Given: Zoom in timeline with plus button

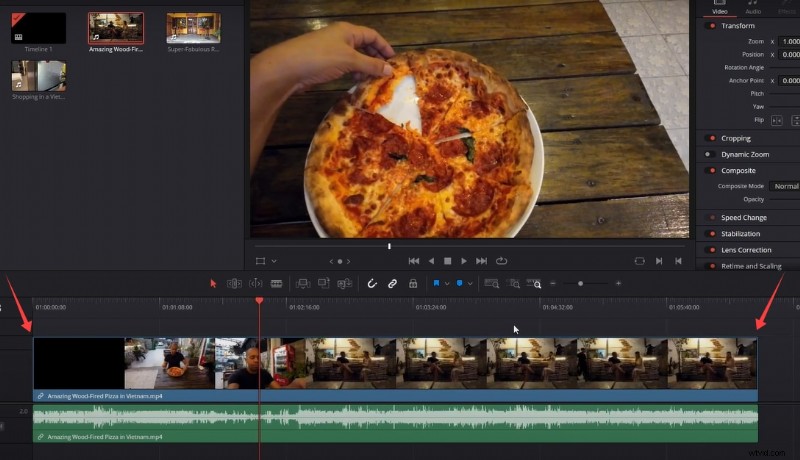Looking at the screenshot, I should click(618, 284).
